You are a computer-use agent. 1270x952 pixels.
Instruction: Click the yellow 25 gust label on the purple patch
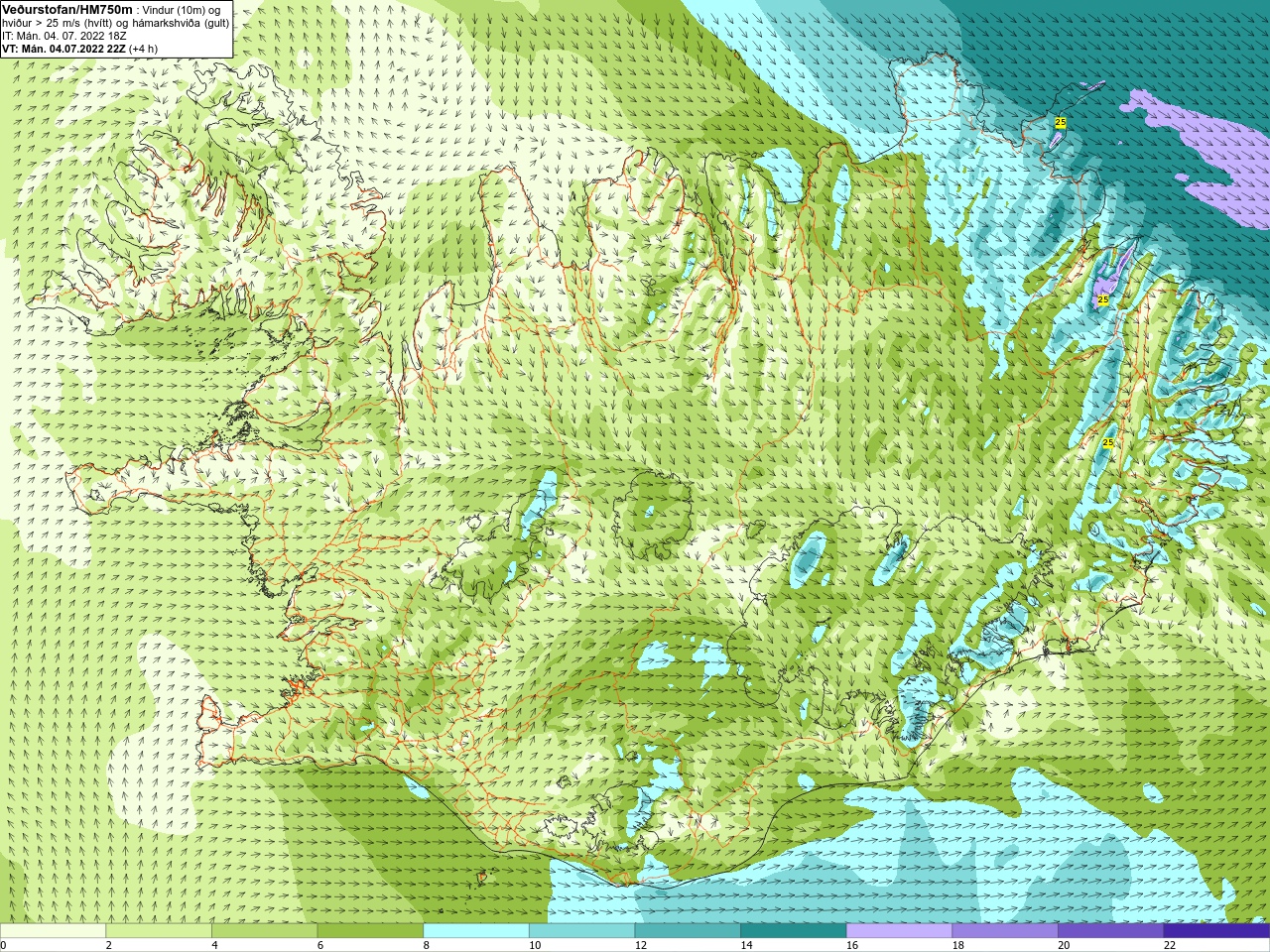click(1102, 299)
